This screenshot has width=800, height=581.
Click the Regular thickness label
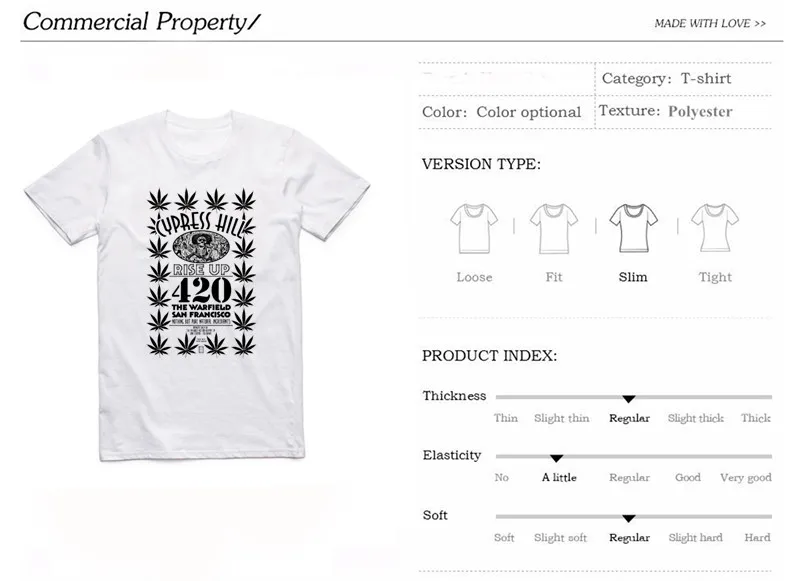point(629,418)
